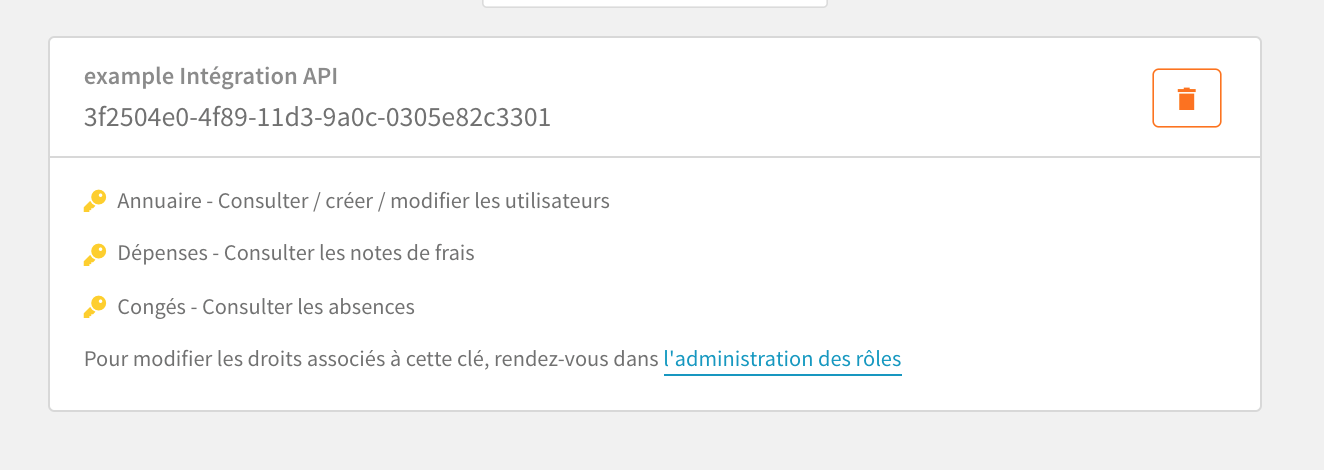1324x470 pixels.
Task: Click 'modifier les utilisateurs' text
Action: pos(500,201)
